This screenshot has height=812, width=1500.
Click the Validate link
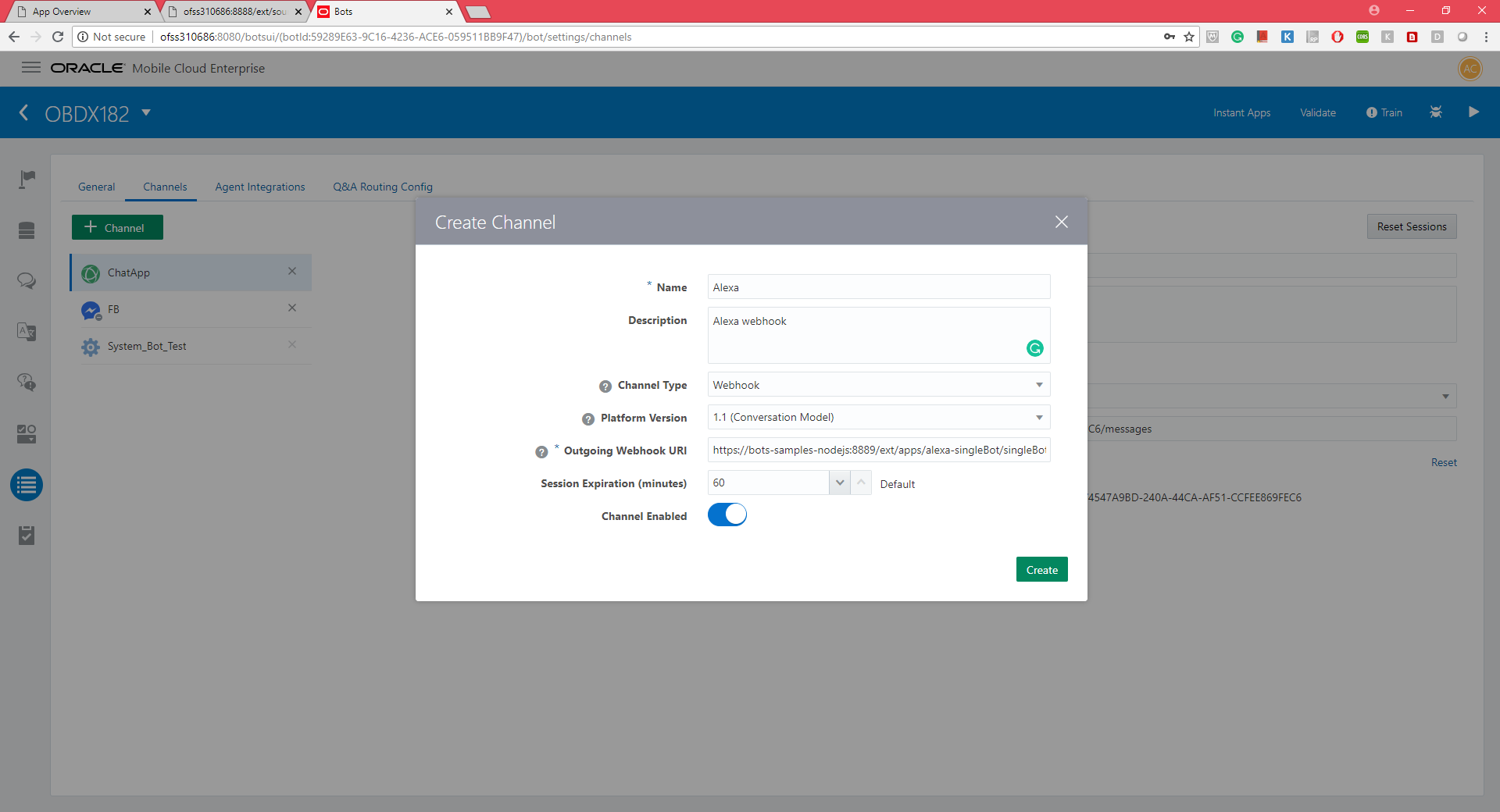click(x=1318, y=113)
